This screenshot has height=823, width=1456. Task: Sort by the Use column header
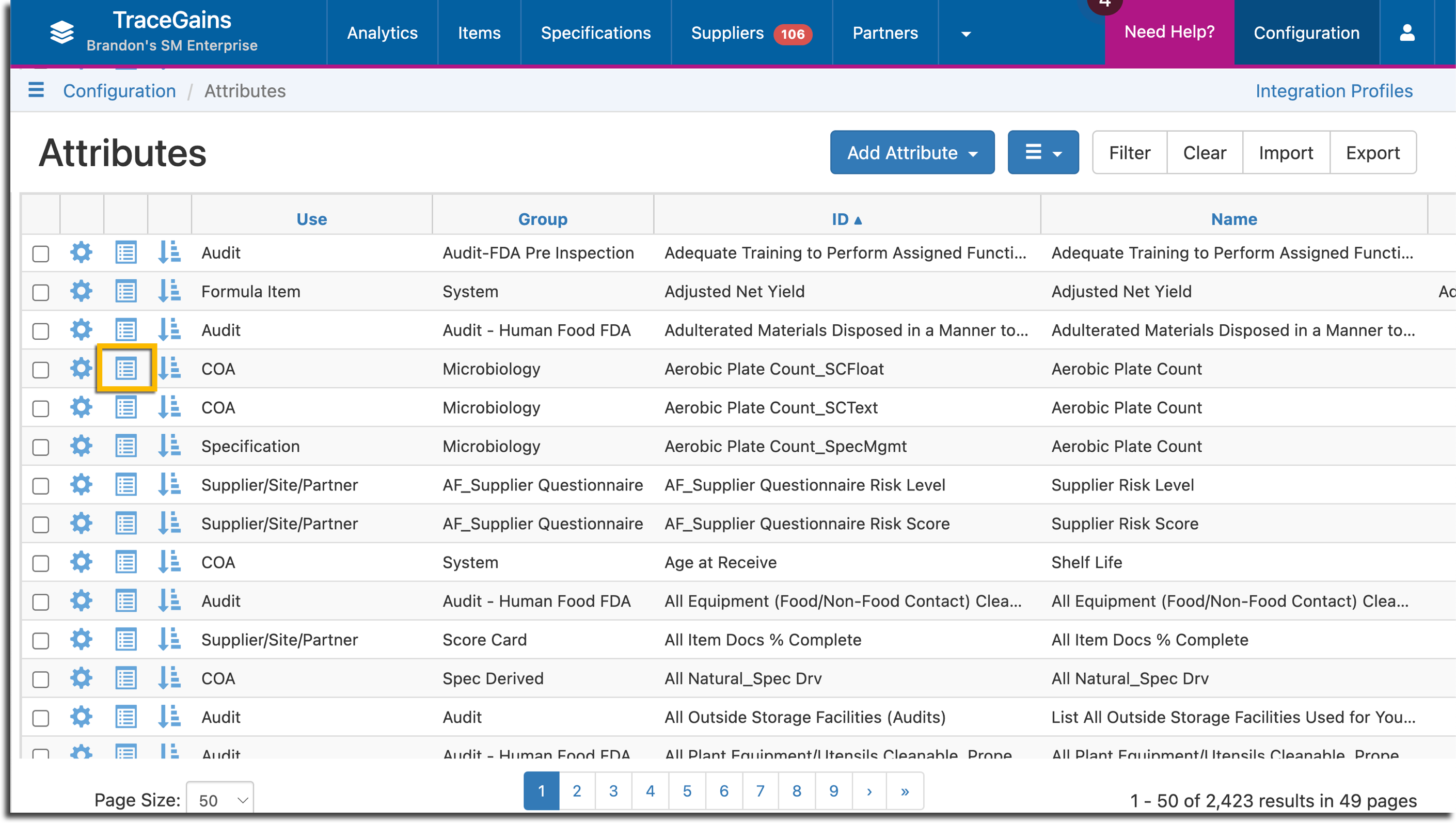tap(311, 219)
